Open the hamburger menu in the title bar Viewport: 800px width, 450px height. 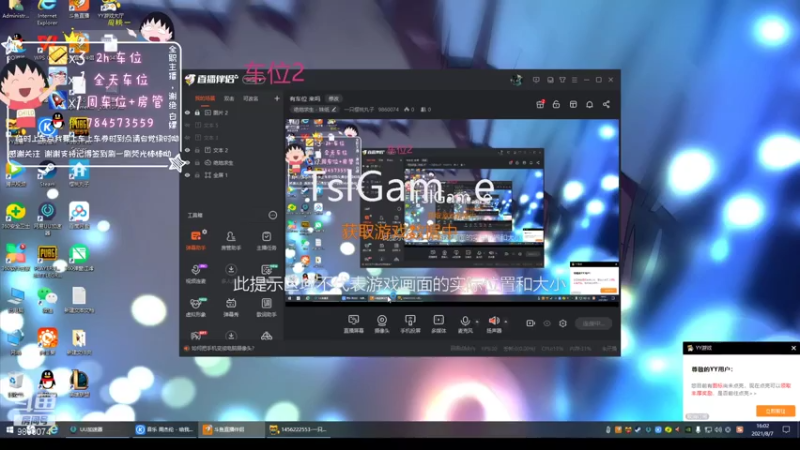pyautogui.click(x=574, y=80)
